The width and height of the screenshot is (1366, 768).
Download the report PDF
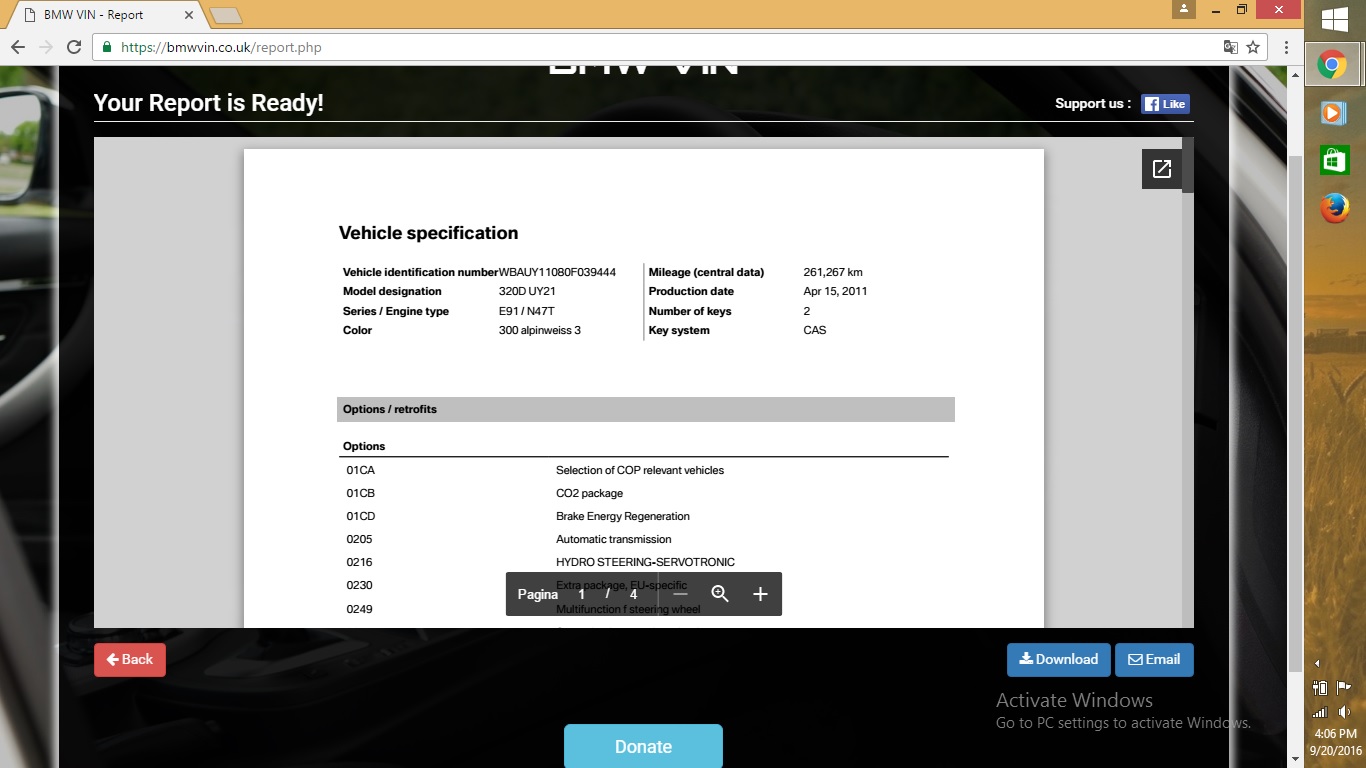1059,660
